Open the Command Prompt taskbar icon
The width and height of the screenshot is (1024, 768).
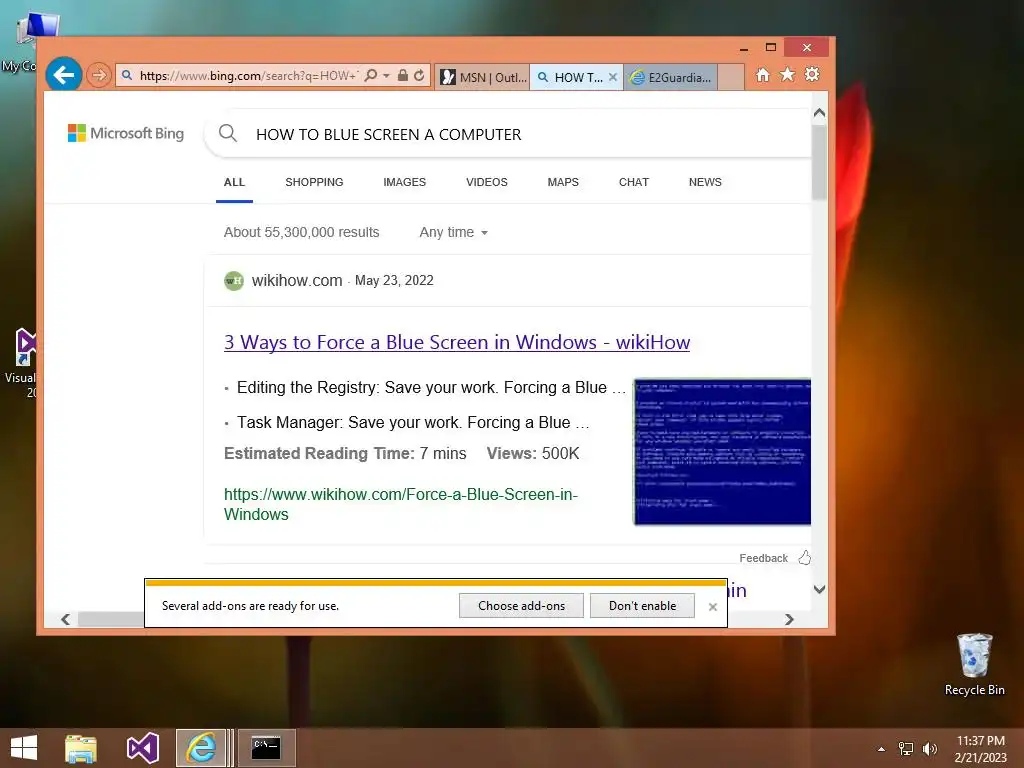[266, 748]
